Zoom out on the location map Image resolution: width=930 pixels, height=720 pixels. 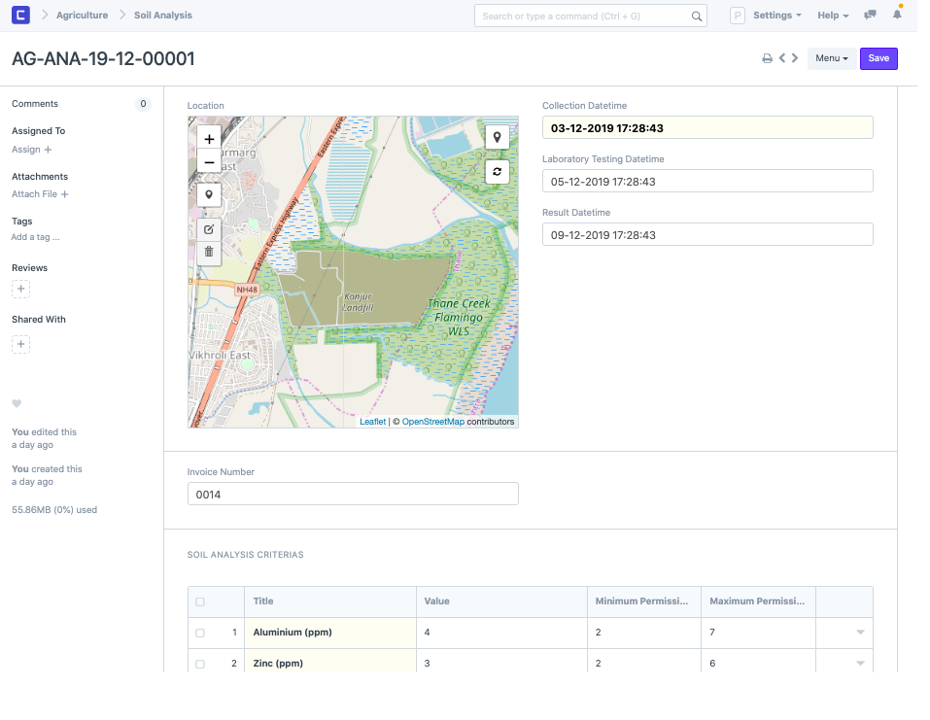tap(209, 162)
